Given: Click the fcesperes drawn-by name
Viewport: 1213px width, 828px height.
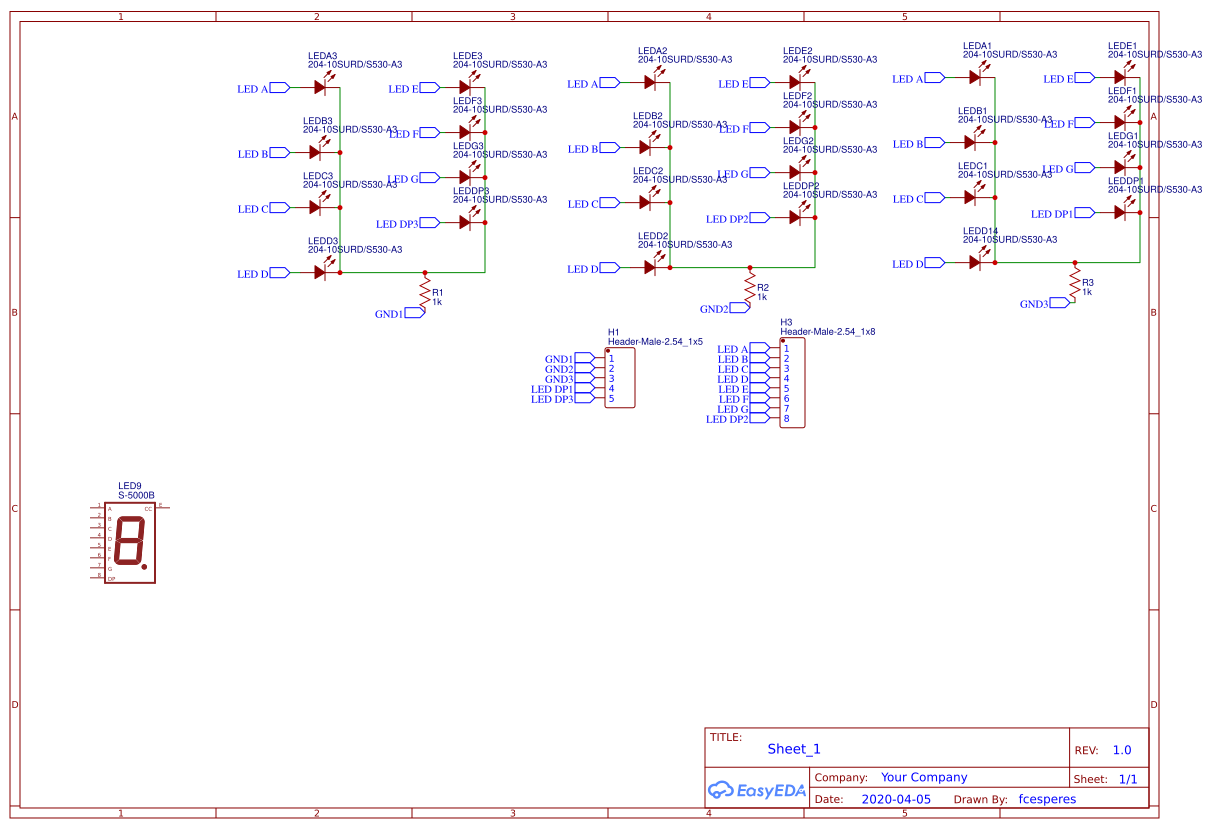Looking at the screenshot, I should pos(1047,799).
